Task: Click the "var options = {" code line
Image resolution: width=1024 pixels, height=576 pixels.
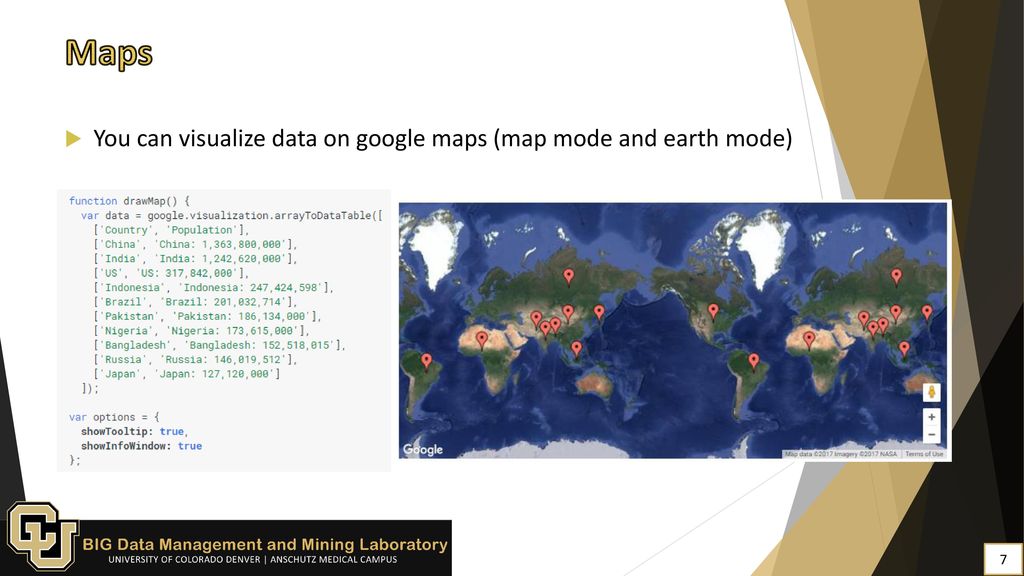Action: coord(114,417)
